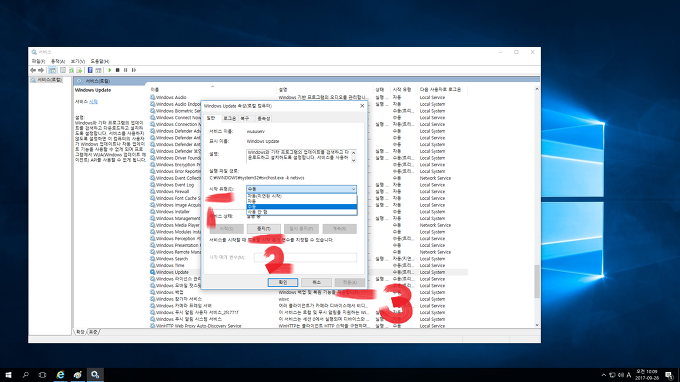Click the scroll-up arrow of Services list
The height and width of the screenshot is (382, 680).
point(537,89)
